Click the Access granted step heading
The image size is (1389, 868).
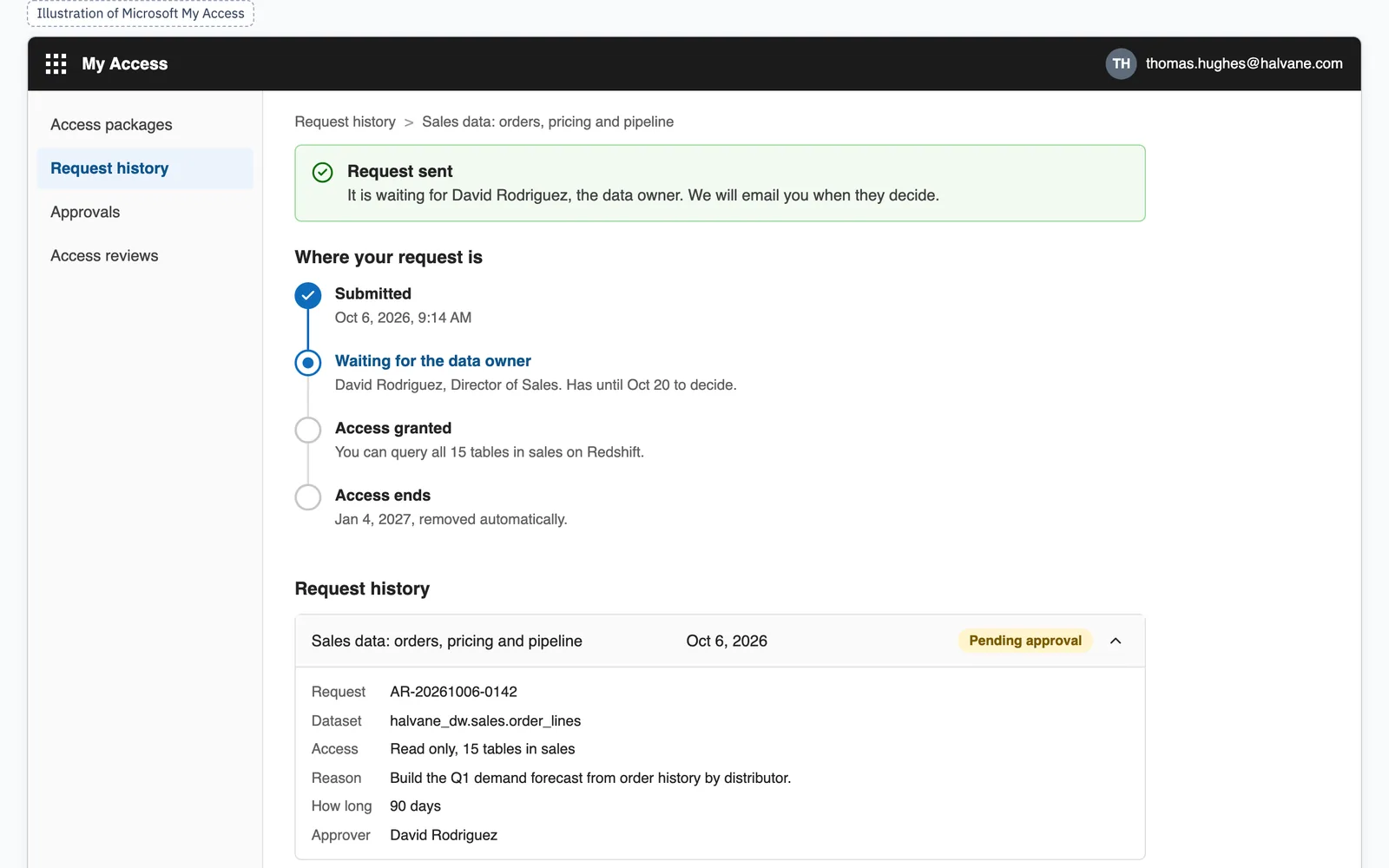pos(393,428)
